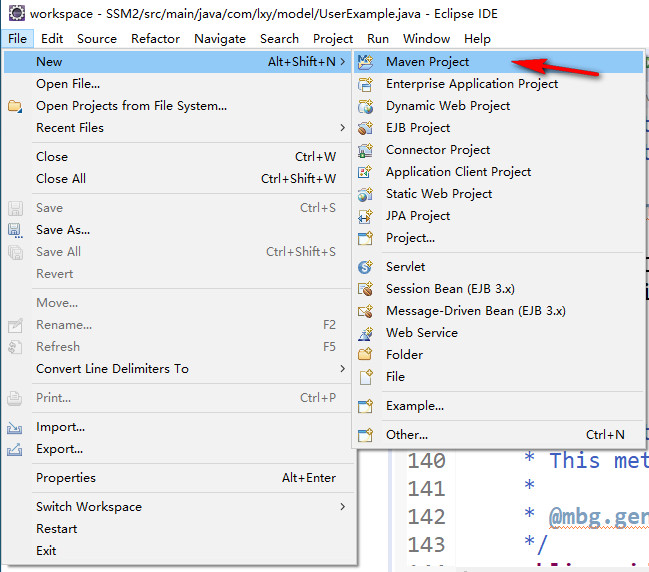Click line number 142 in editor
This screenshot has width=649, height=572.
[x=426, y=517]
